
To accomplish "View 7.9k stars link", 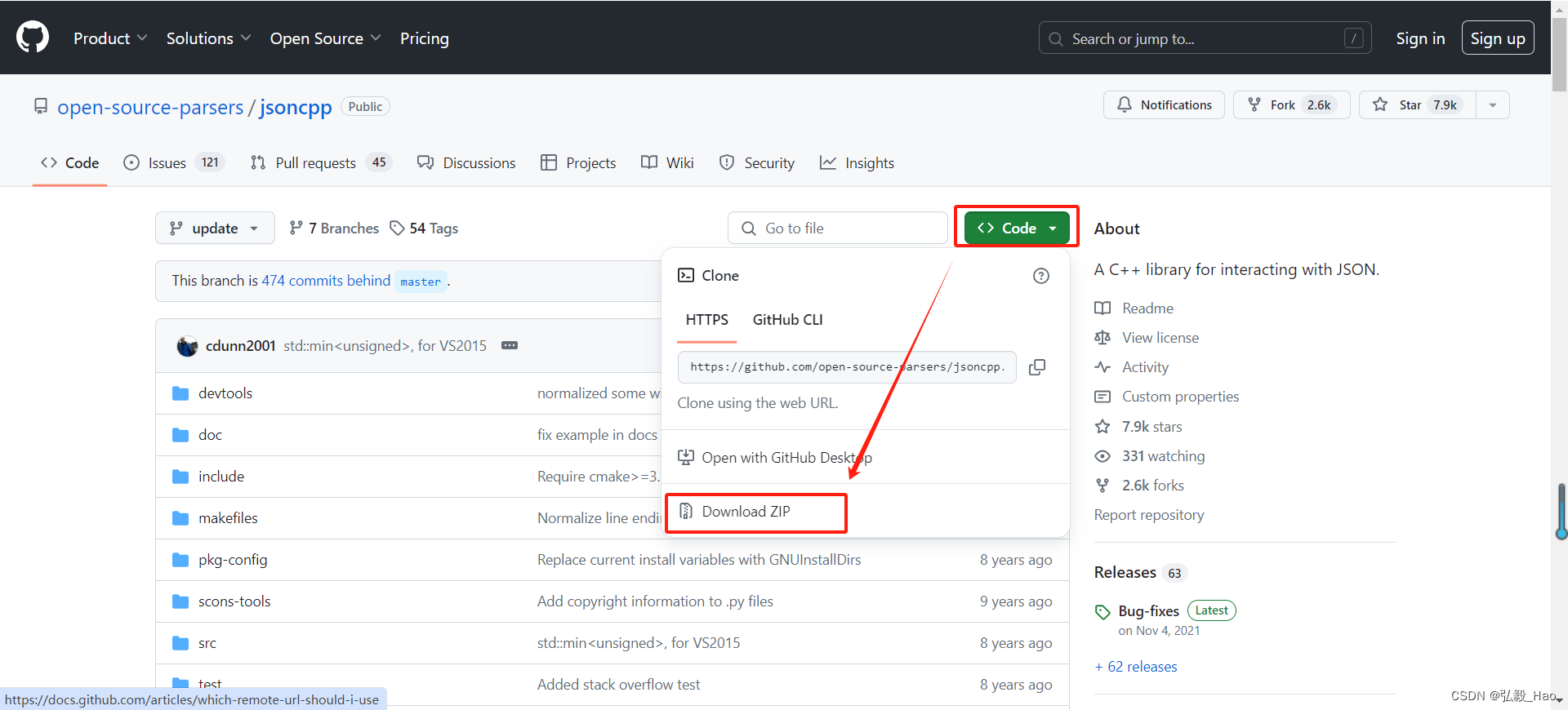I will pos(1138,427).
